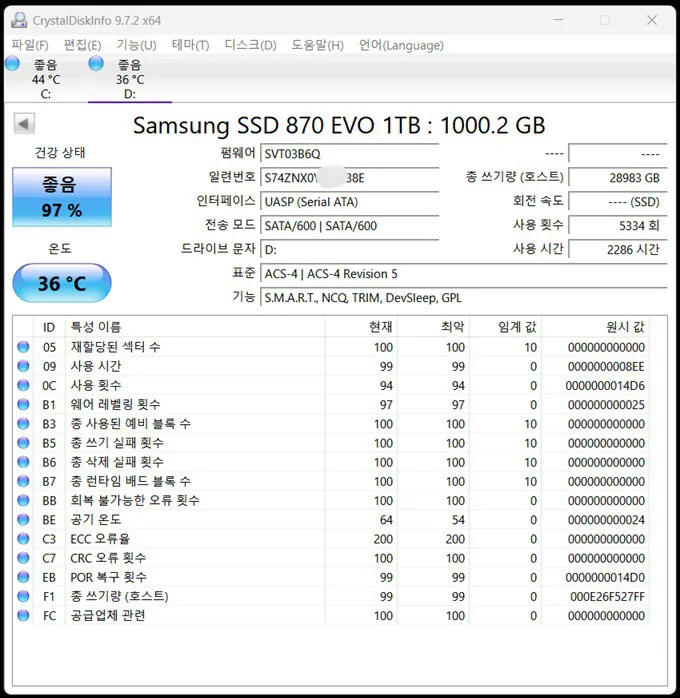Image resolution: width=680 pixels, height=698 pixels.
Task: Click the 특성 이름 column header
Action: point(195,327)
